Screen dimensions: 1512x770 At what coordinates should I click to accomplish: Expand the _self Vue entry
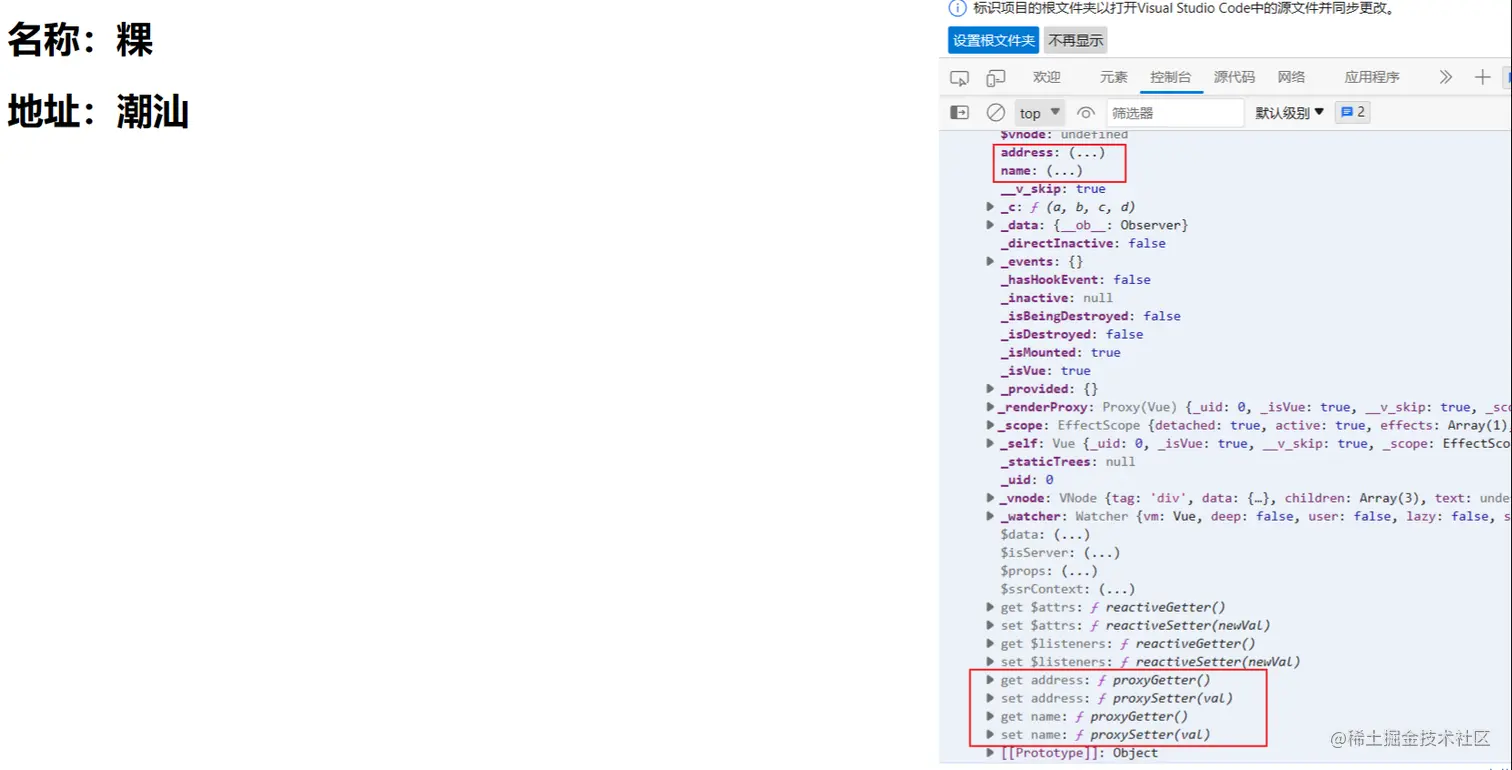tap(991, 443)
